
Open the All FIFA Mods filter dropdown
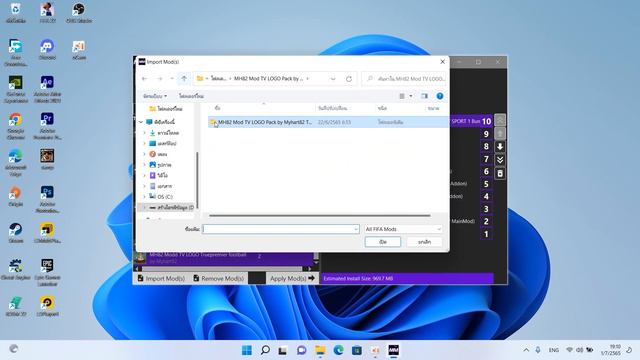403,229
